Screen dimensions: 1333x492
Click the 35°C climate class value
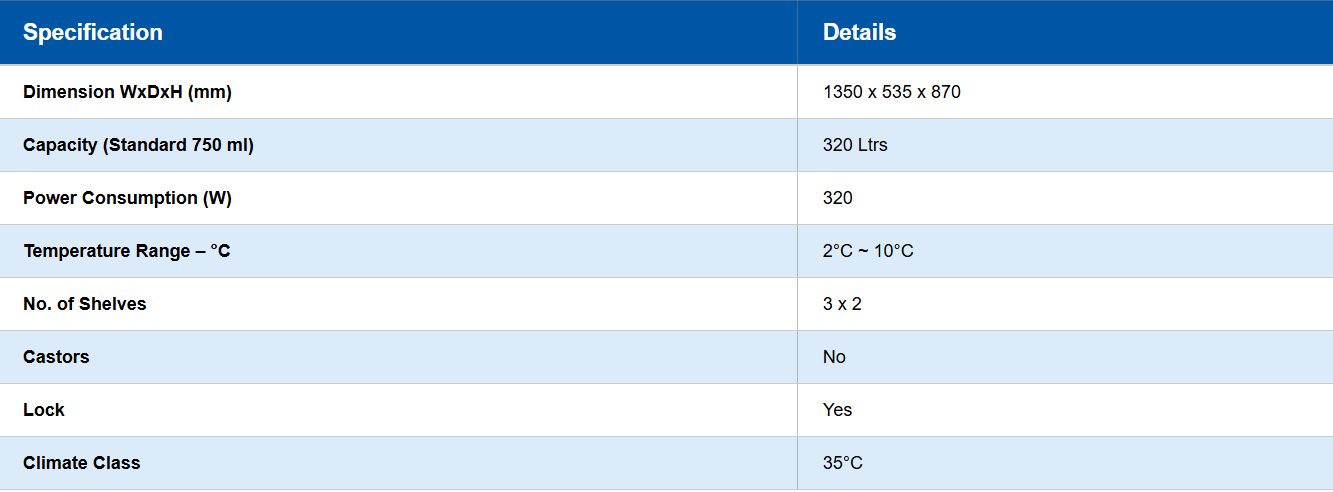[842, 463]
